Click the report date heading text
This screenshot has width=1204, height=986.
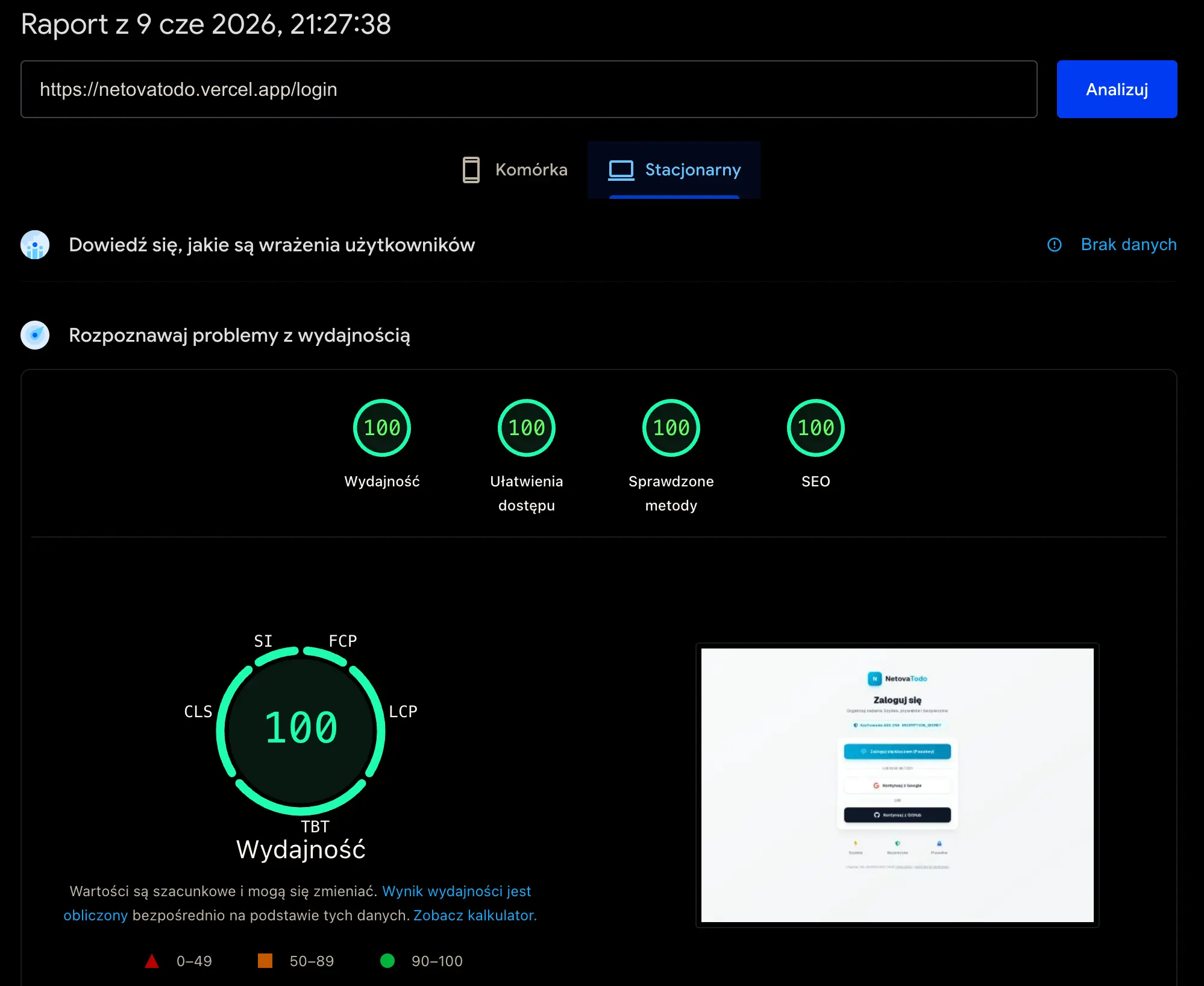click(206, 24)
